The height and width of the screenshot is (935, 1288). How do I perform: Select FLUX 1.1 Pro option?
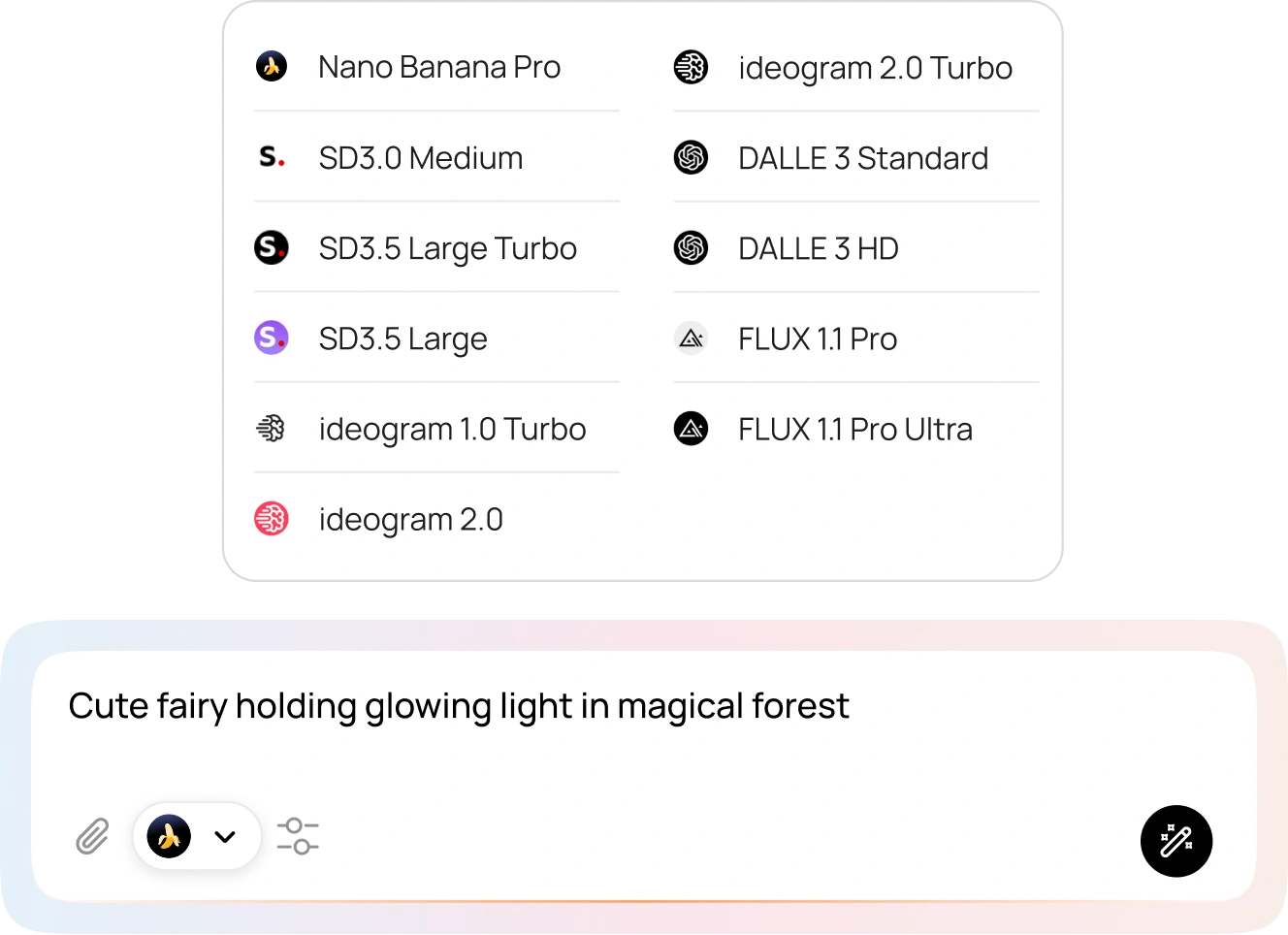[818, 339]
